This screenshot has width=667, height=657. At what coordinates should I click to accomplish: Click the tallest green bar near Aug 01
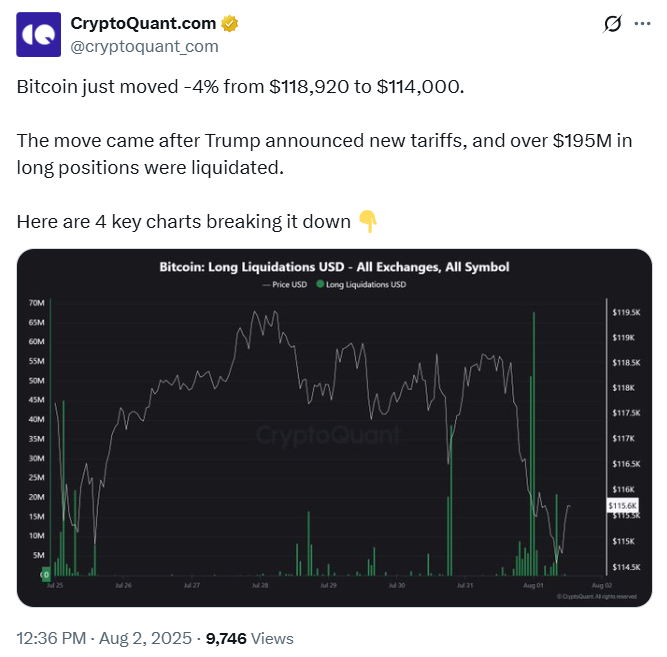point(535,440)
